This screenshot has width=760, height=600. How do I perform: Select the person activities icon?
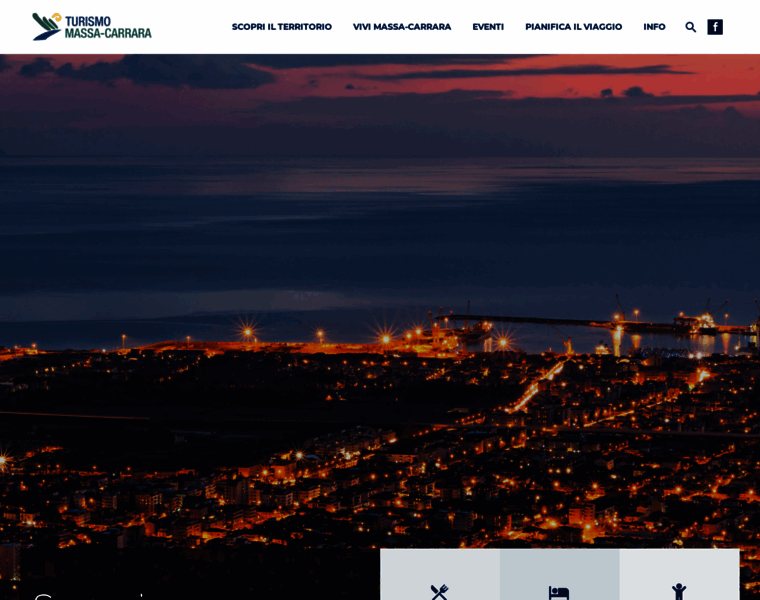point(679,592)
